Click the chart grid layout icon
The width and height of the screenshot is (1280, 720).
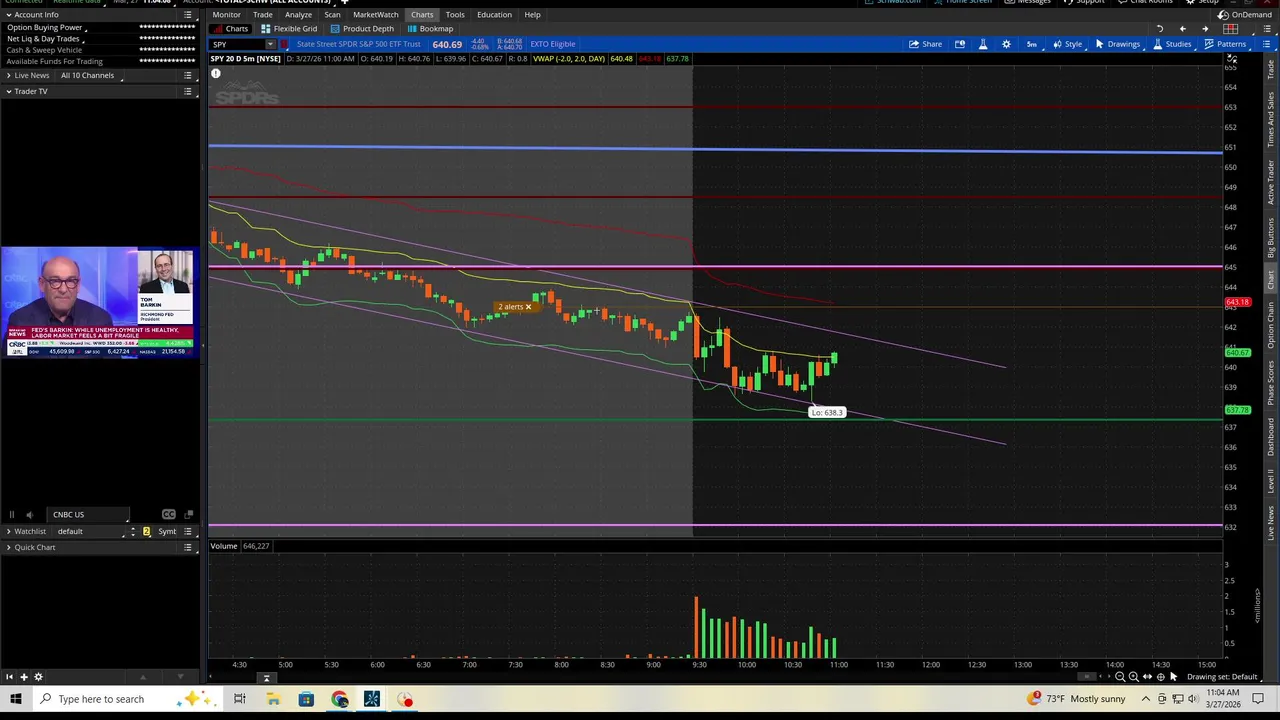pos(1231,29)
